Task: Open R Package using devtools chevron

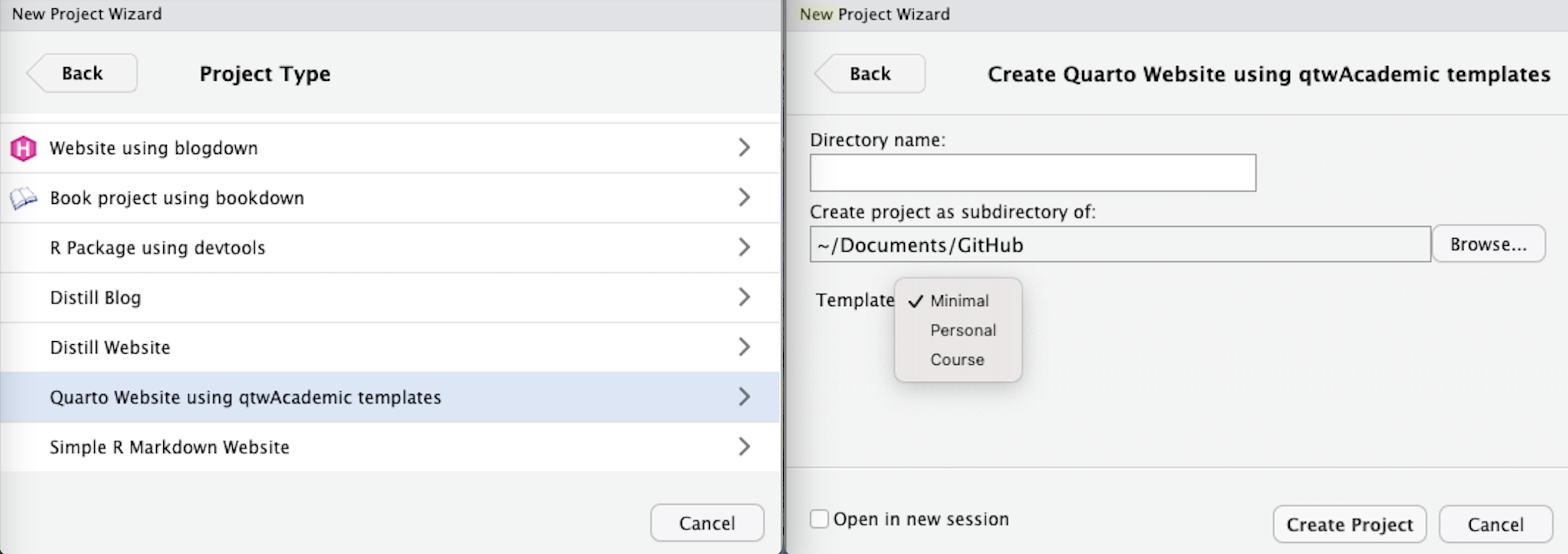Action: coord(744,247)
